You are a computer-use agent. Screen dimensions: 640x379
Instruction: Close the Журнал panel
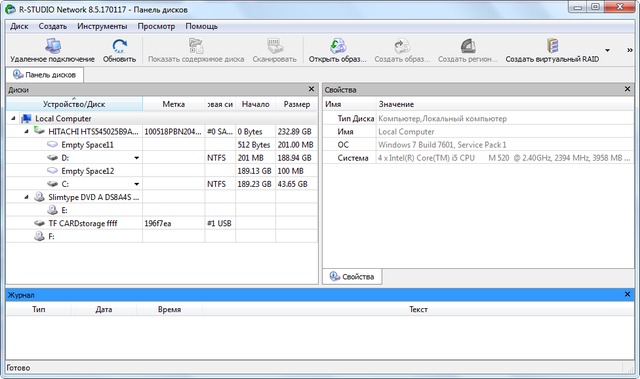pos(627,294)
